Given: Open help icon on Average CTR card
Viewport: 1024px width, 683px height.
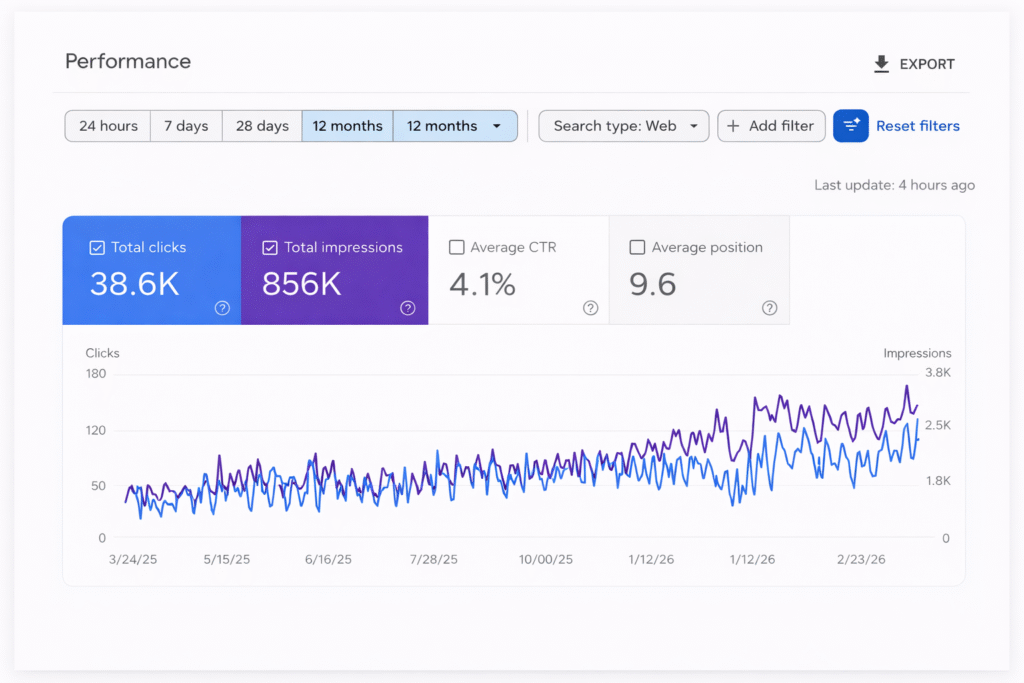Looking at the screenshot, I should point(590,308).
